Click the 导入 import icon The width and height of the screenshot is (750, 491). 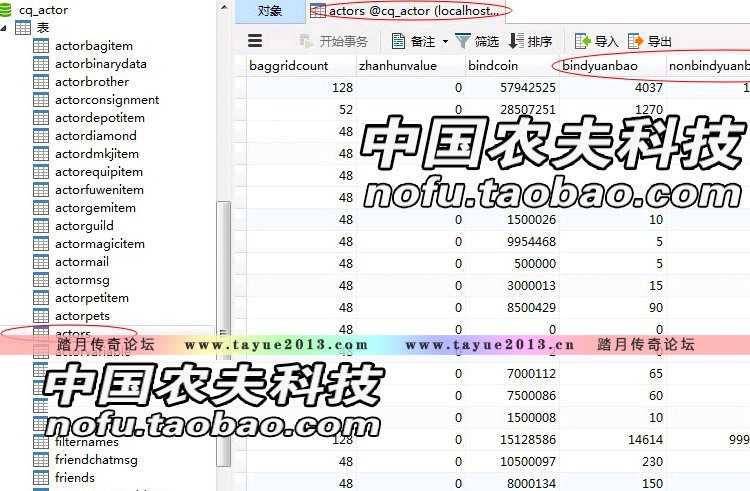[583, 41]
